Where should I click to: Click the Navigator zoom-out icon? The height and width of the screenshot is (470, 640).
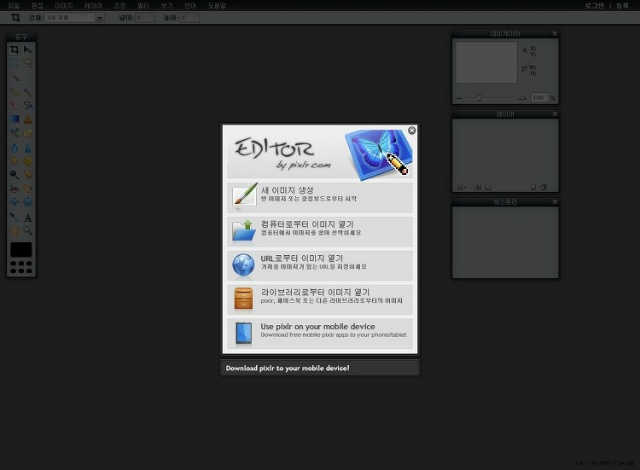pyautogui.click(x=459, y=98)
